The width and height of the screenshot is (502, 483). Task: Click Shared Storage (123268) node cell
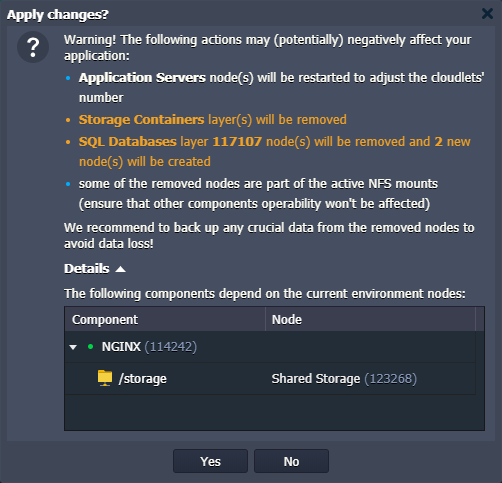coord(344,379)
